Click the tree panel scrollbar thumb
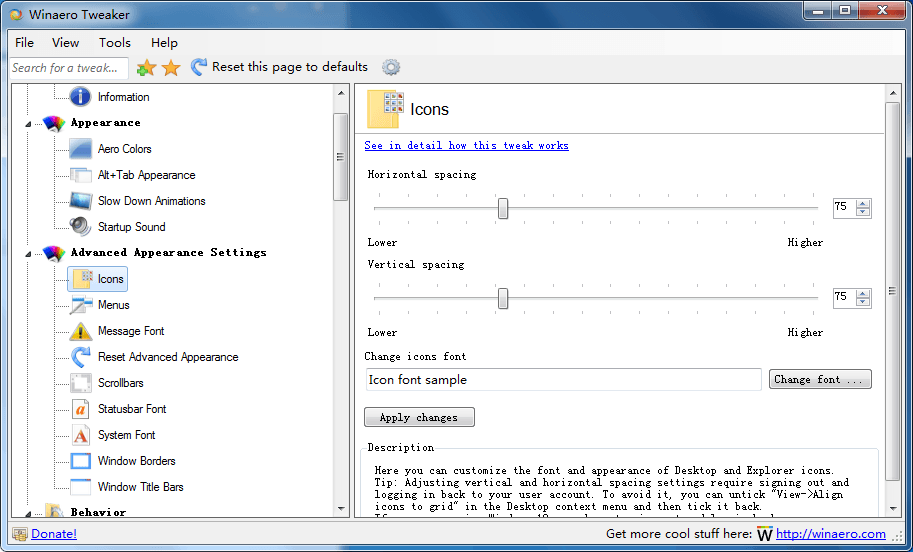913x552 pixels. pyautogui.click(x=341, y=157)
